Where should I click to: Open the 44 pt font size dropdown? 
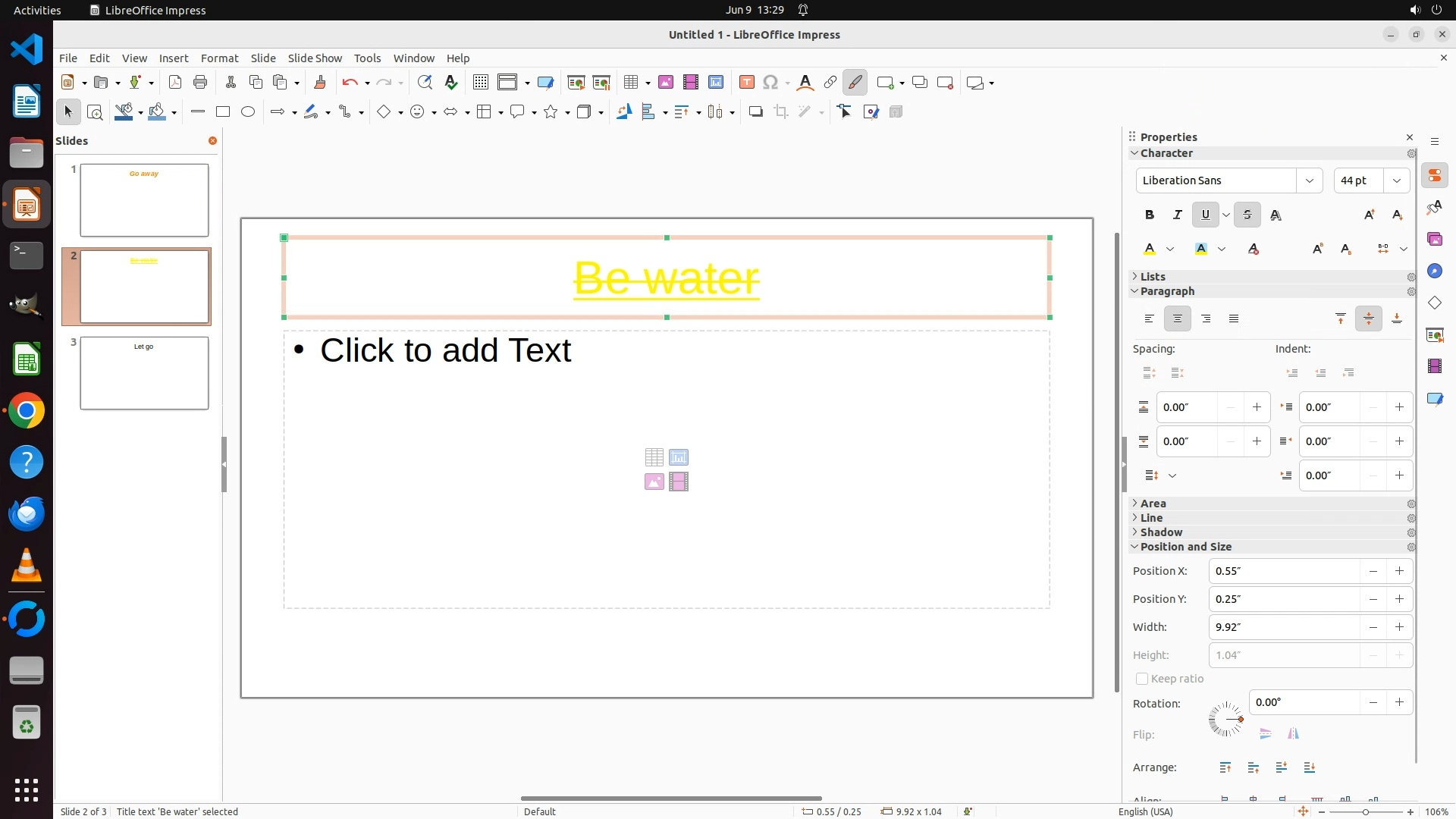pyautogui.click(x=1396, y=180)
